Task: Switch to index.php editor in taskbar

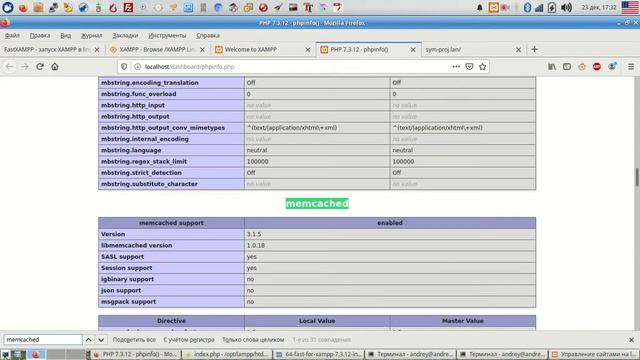Action: (x=227, y=354)
